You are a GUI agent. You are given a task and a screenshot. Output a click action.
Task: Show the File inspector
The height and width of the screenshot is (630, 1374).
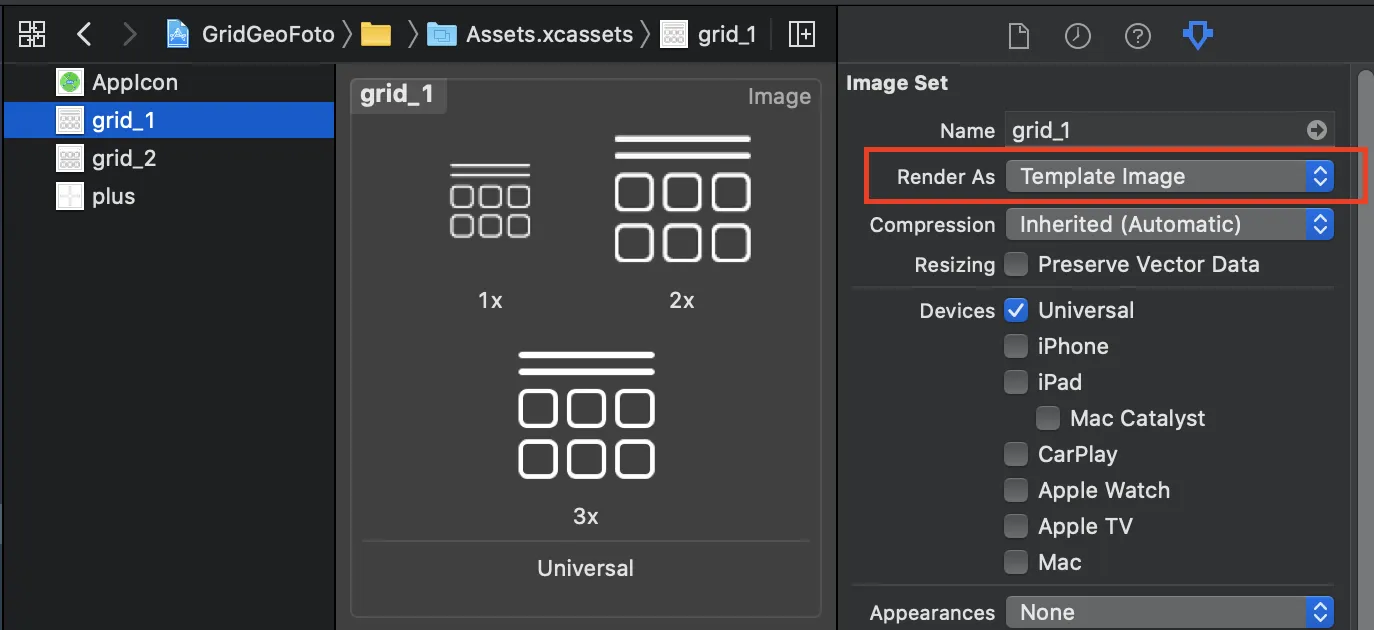pyautogui.click(x=1018, y=36)
